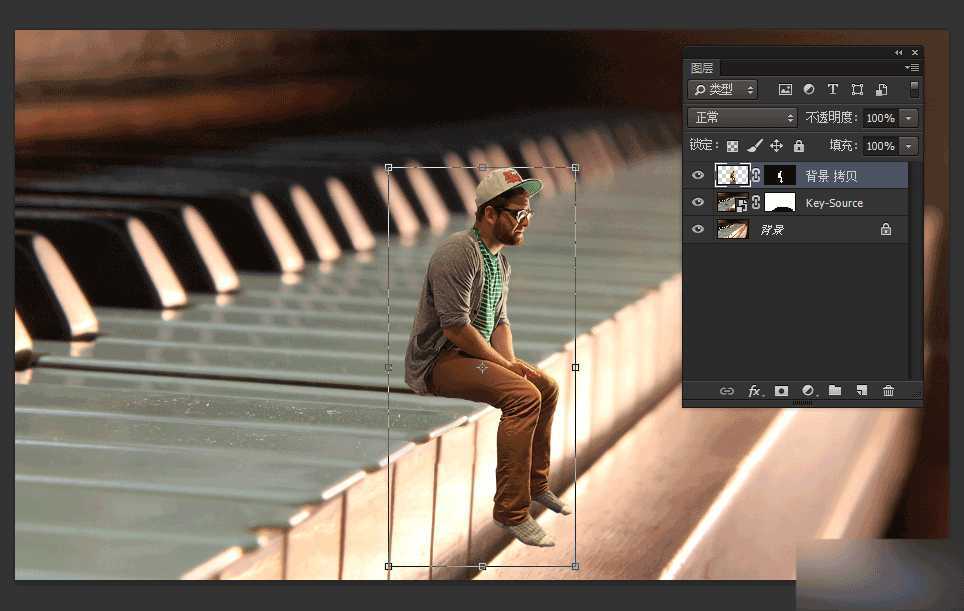964x611 pixels.
Task: Click the delete layer trash icon
Action: [x=888, y=391]
